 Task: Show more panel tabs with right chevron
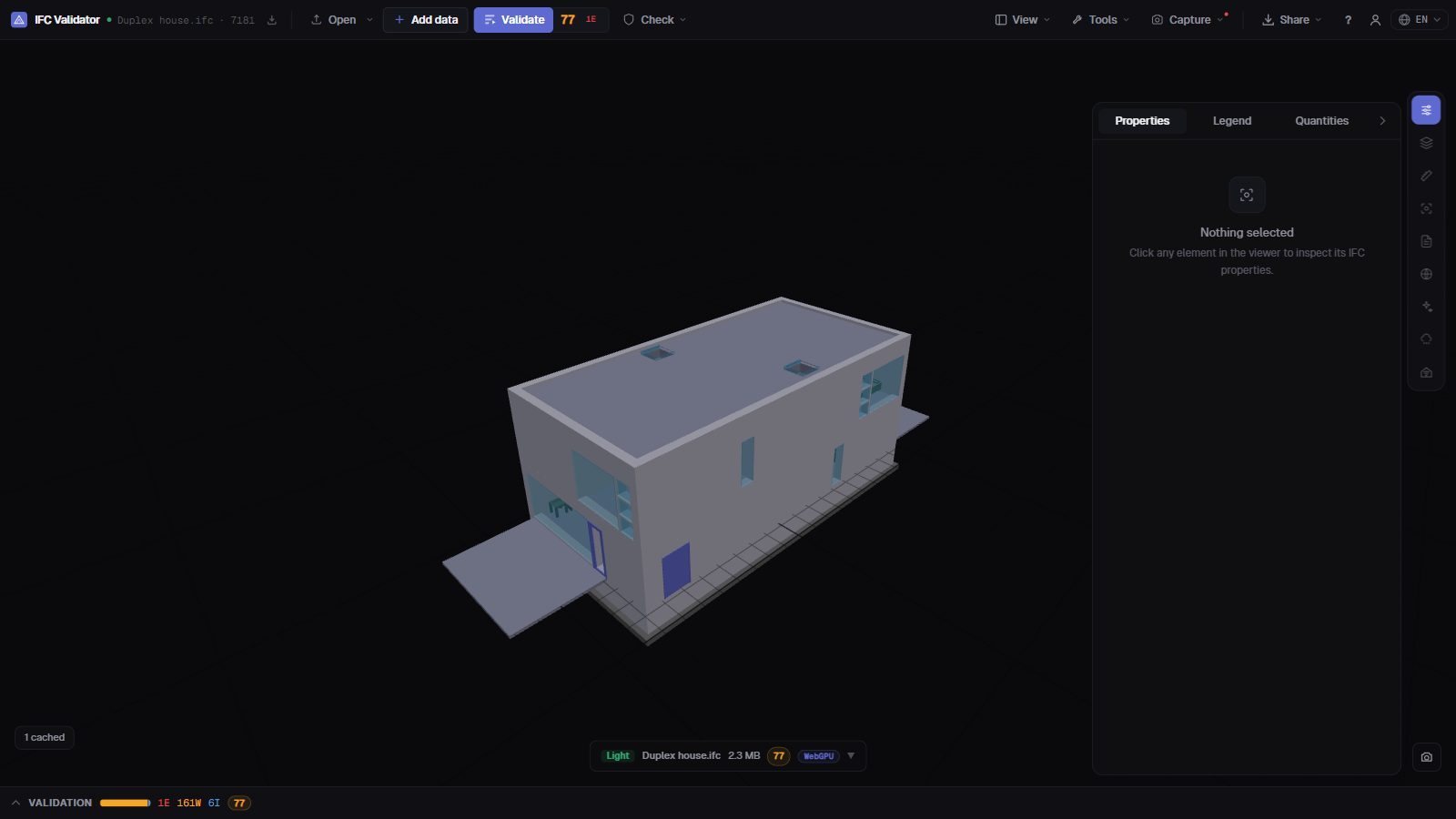point(1382,121)
